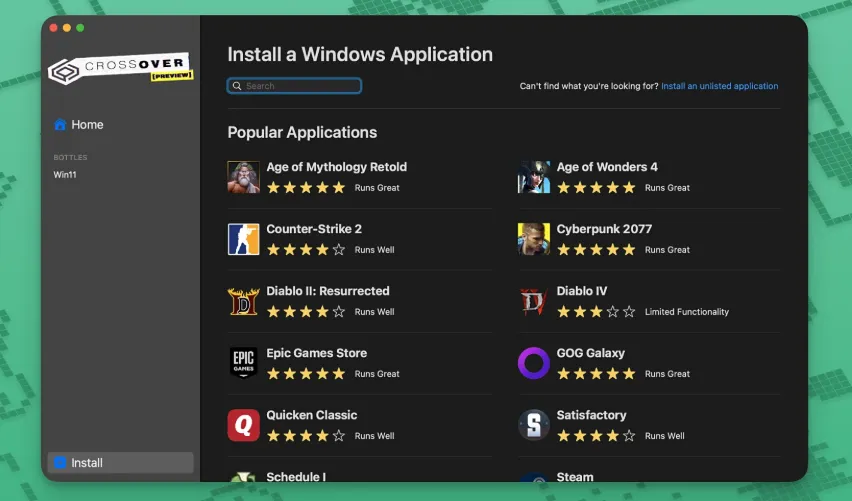
Task: Click the Home house icon in sidebar
Action: pyautogui.click(x=60, y=124)
